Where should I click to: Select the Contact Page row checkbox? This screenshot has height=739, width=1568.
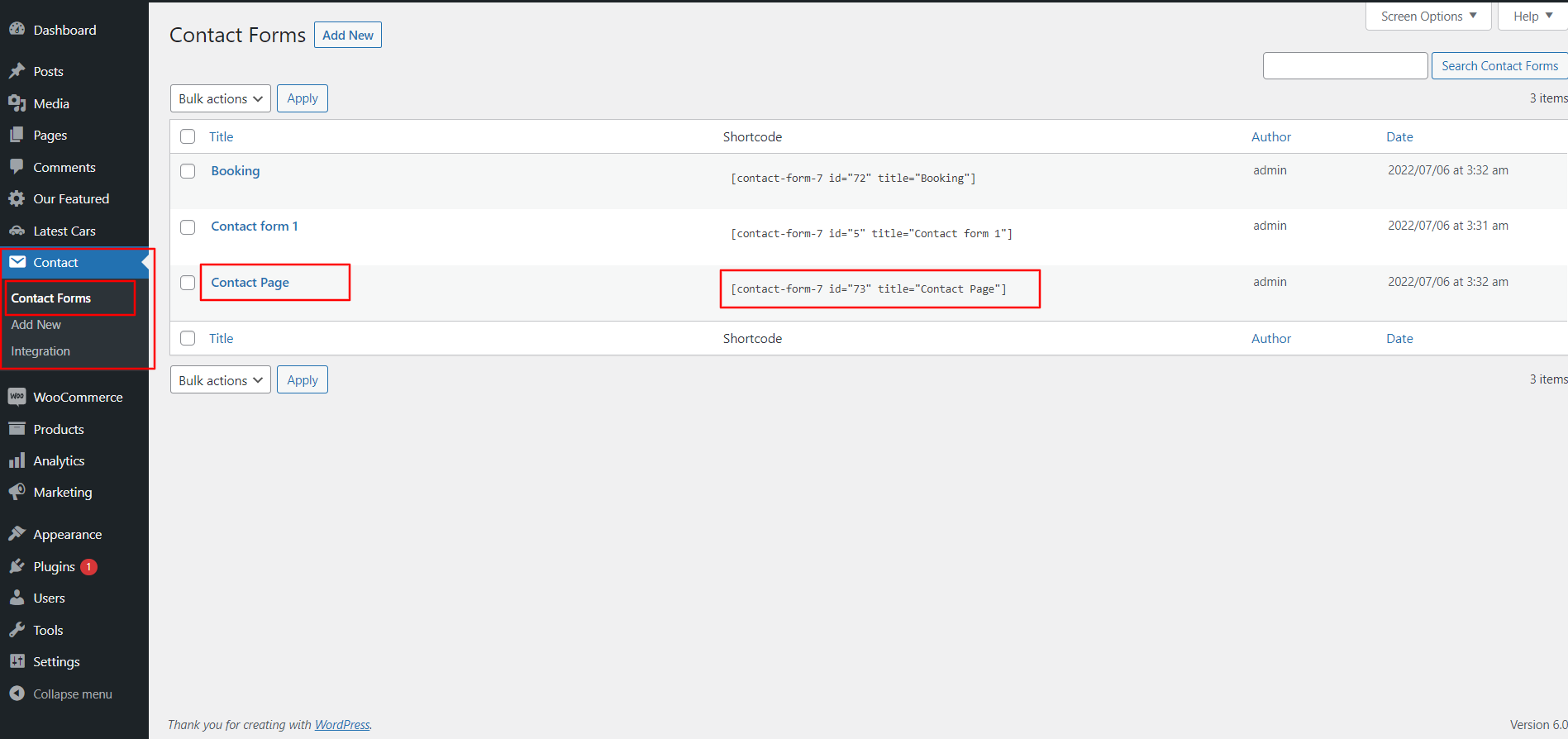[188, 283]
